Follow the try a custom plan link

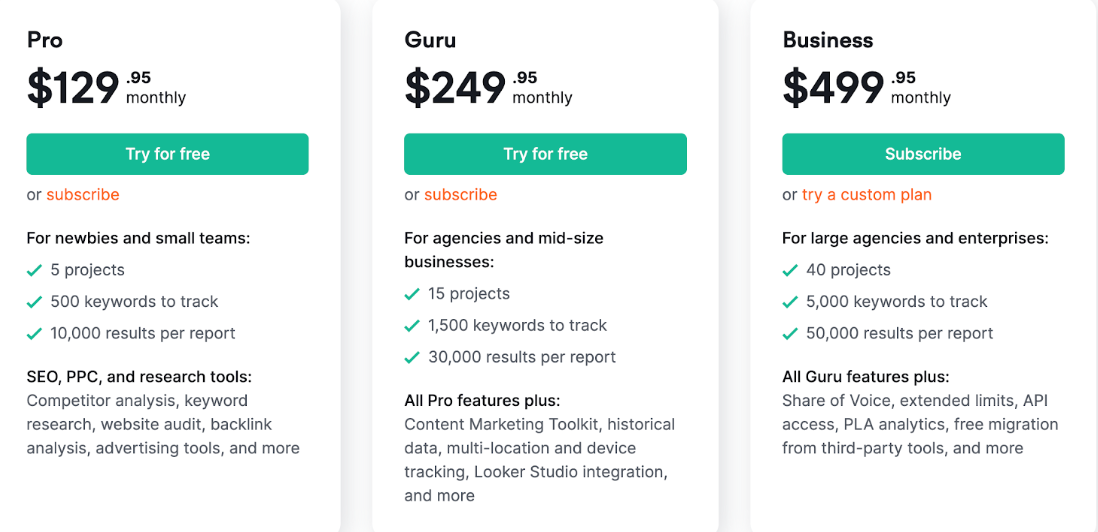867,195
